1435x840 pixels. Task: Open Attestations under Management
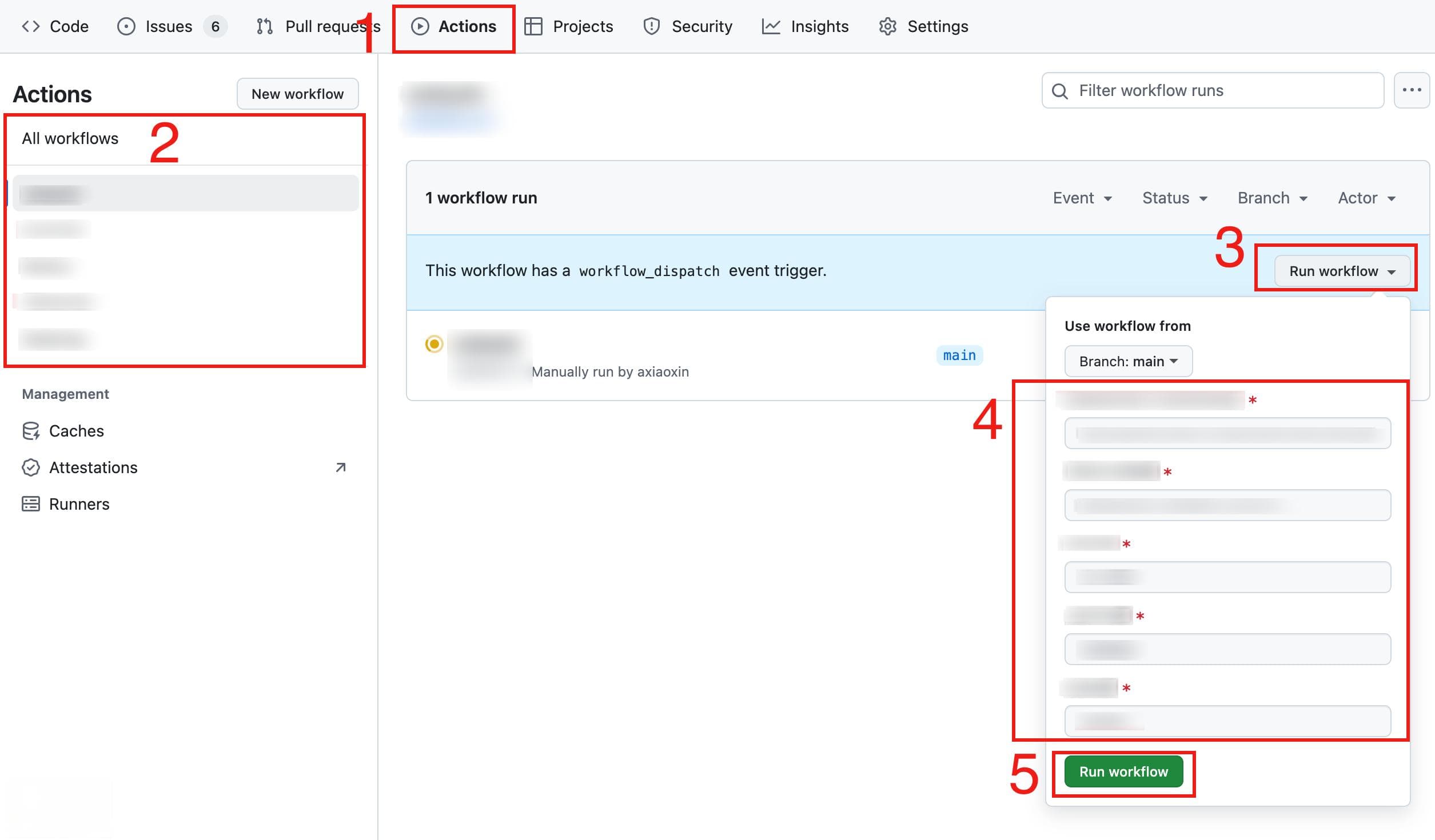pos(93,467)
